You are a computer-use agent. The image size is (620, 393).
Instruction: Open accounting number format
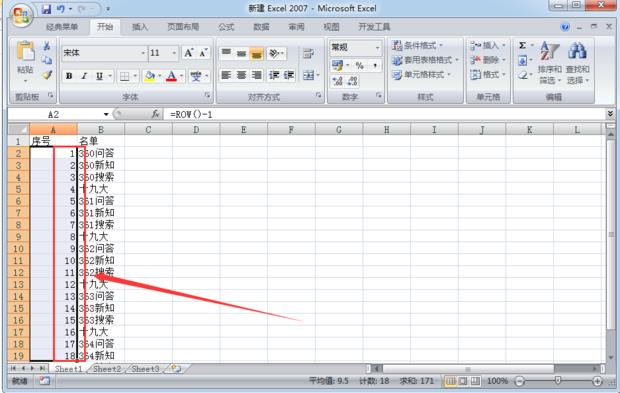coord(337,65)
